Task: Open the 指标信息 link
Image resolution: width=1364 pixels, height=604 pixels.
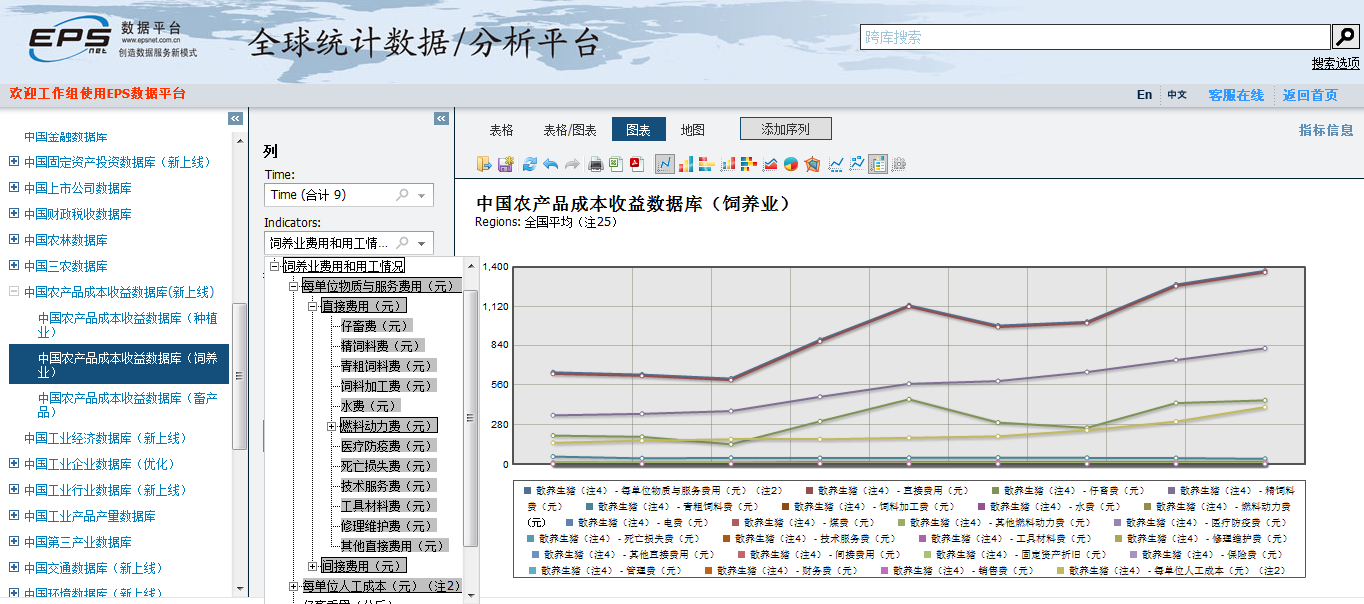Action: (1326, 130)
